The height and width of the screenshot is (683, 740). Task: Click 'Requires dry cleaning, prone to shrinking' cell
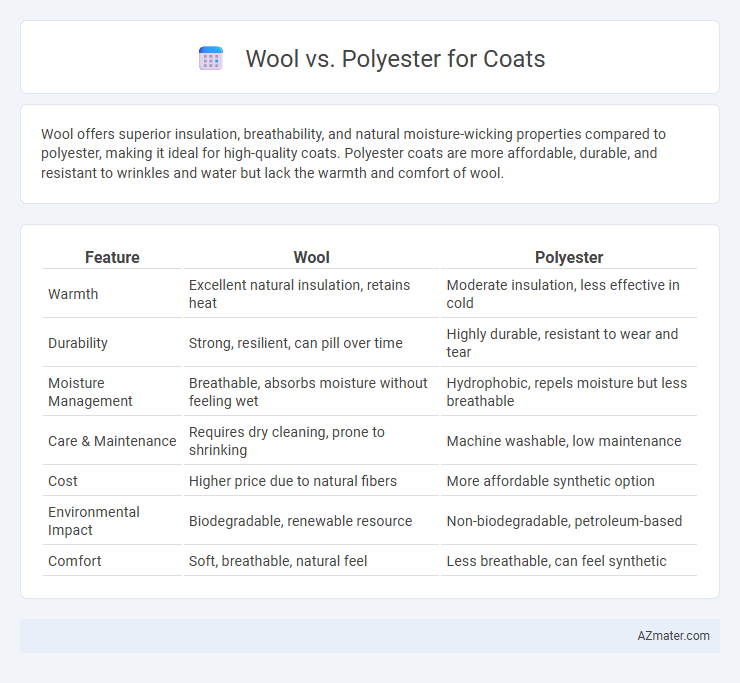pyautogui.click(x=311, y=441)
